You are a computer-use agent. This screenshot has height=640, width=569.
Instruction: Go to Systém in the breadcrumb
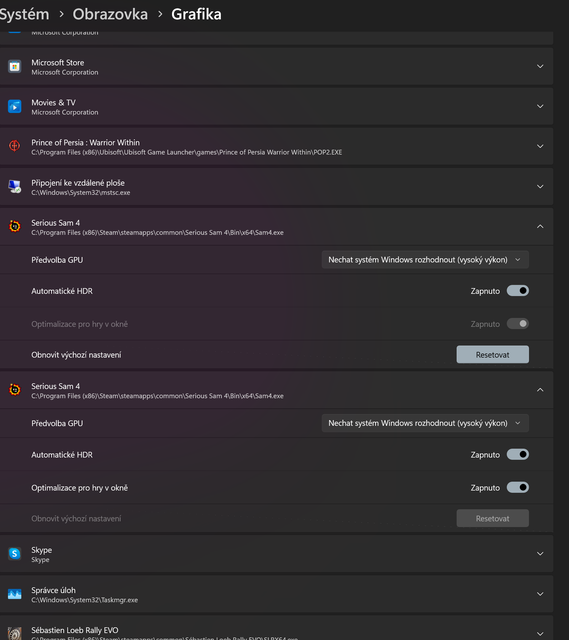click(24, 14)
